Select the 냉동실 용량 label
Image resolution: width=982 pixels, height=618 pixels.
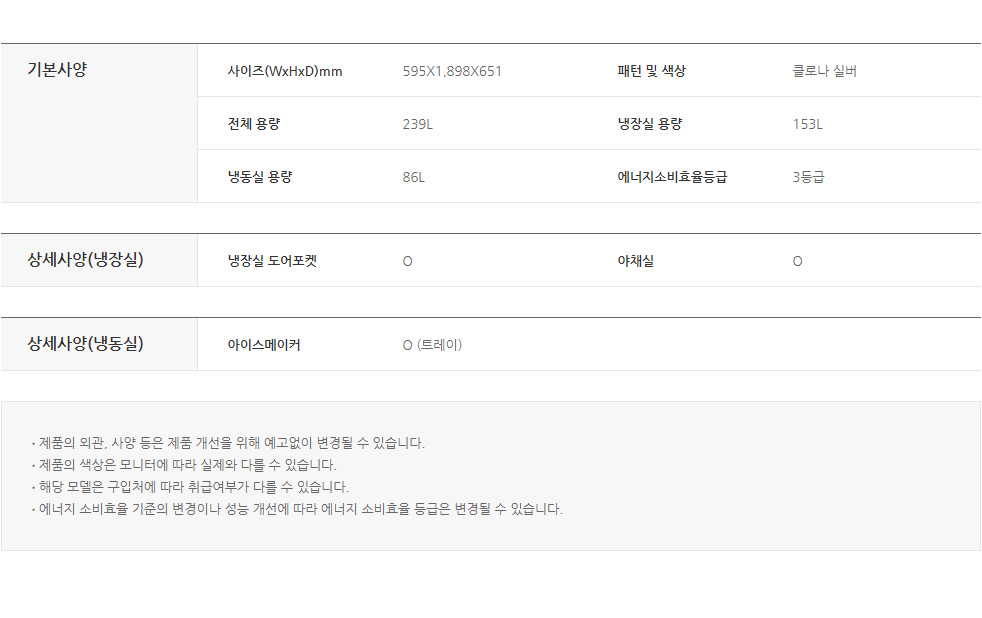pos(260,177)
